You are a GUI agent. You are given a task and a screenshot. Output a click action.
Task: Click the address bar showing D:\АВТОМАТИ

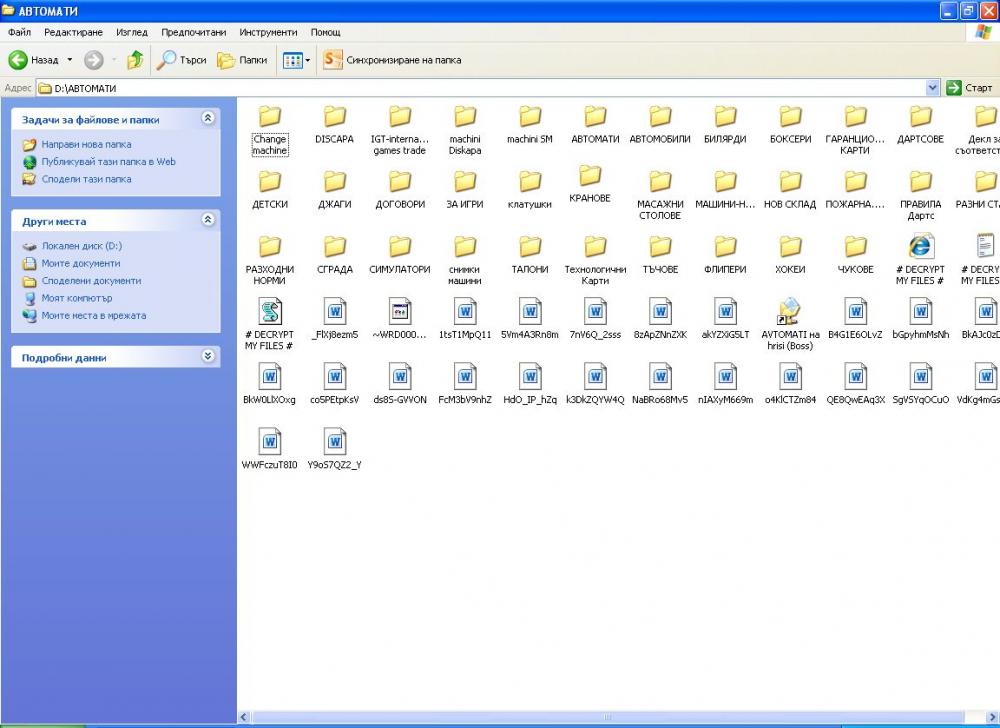coord(482,88)
